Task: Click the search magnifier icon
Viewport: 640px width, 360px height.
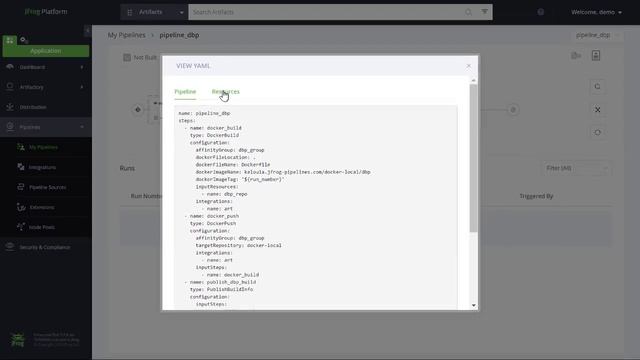Action: click(x=468, y=12)
